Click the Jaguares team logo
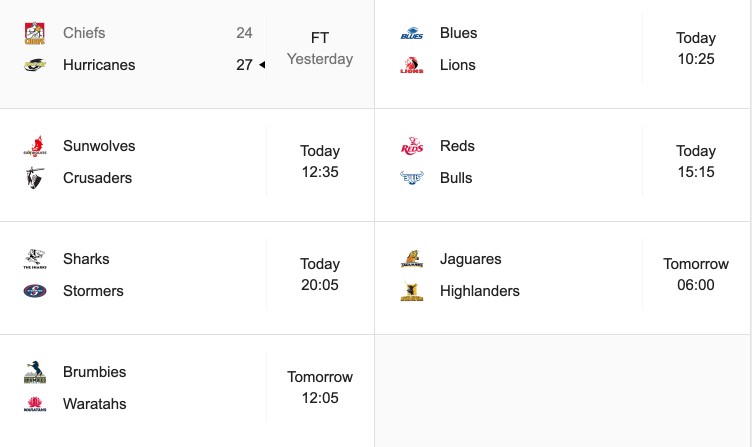The image size is (752, 447). (412, 259)
